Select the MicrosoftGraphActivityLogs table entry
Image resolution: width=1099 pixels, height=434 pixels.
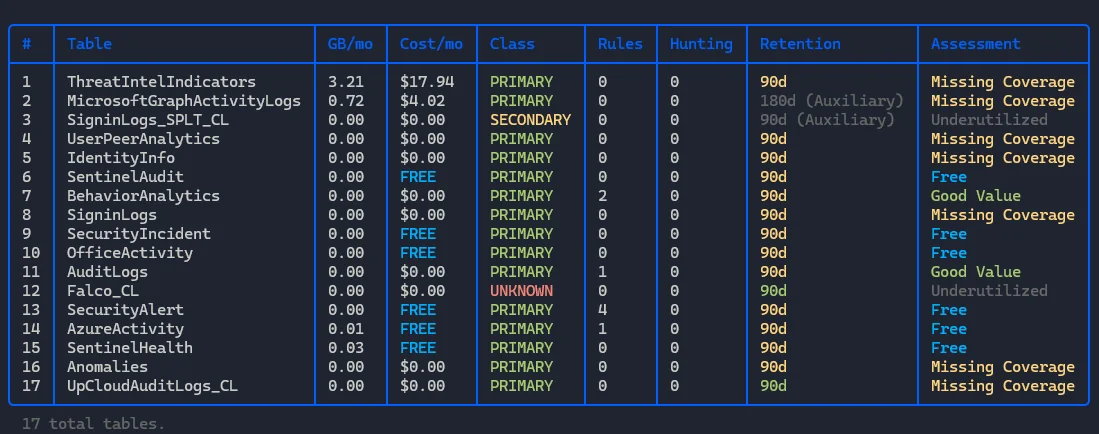click(183, 101)
